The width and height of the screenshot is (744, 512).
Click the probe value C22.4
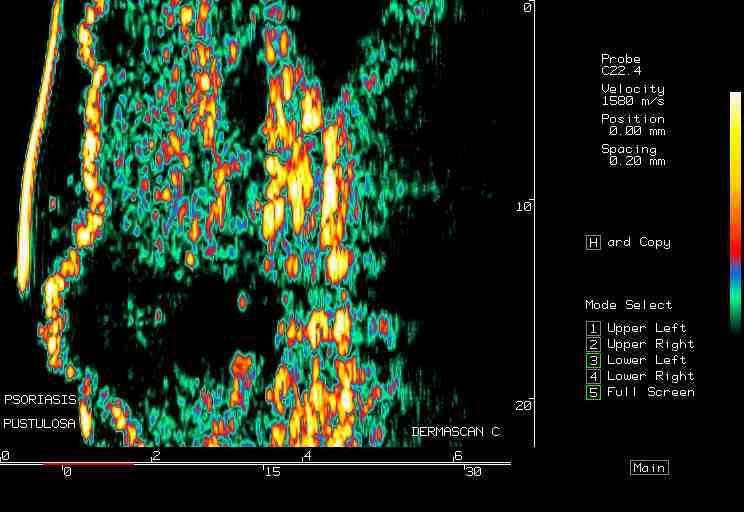click(621, 71)
